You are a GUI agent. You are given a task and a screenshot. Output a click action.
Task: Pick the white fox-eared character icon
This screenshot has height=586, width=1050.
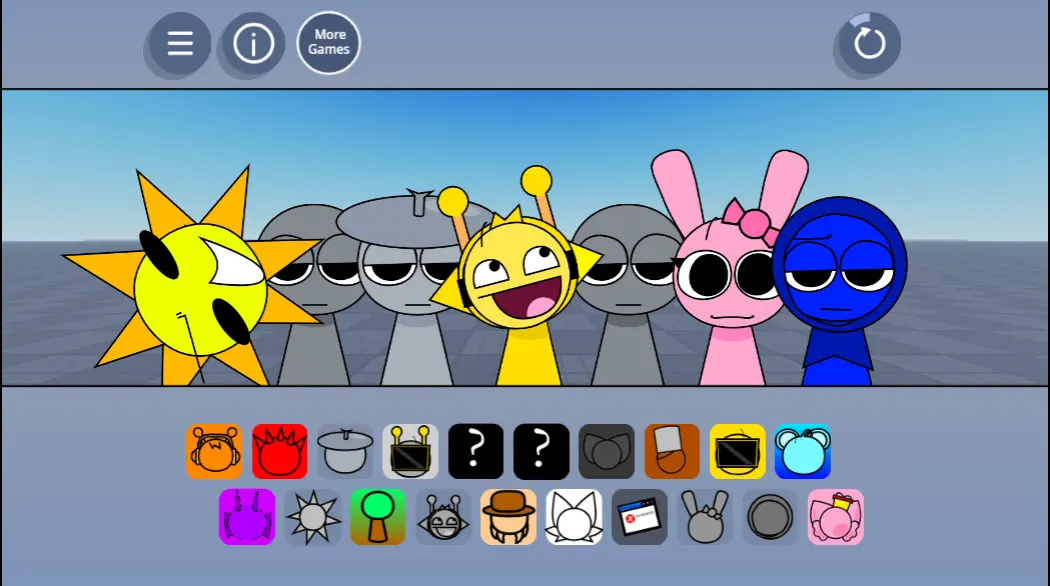(574, 517)
